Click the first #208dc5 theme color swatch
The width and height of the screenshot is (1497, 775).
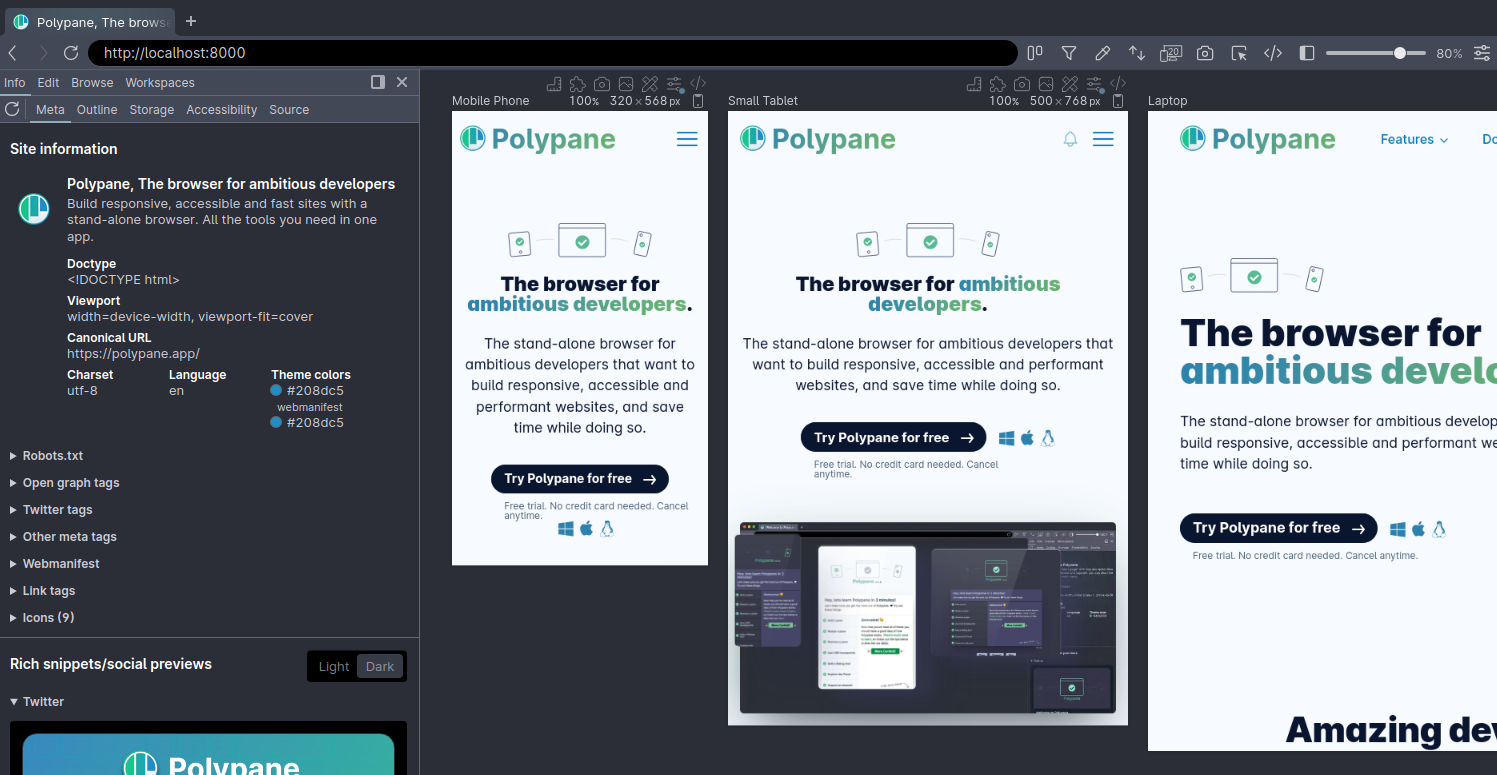coord(276,391)
